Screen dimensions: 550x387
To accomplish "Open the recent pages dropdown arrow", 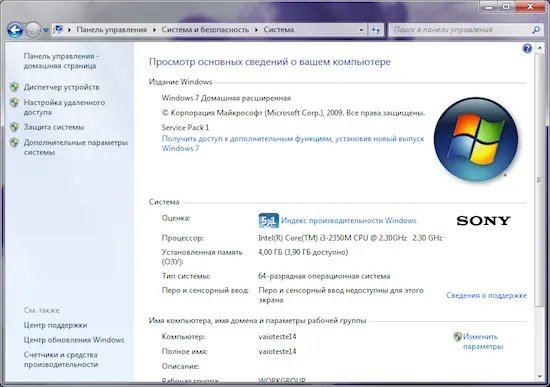I will tap(46, 30).
